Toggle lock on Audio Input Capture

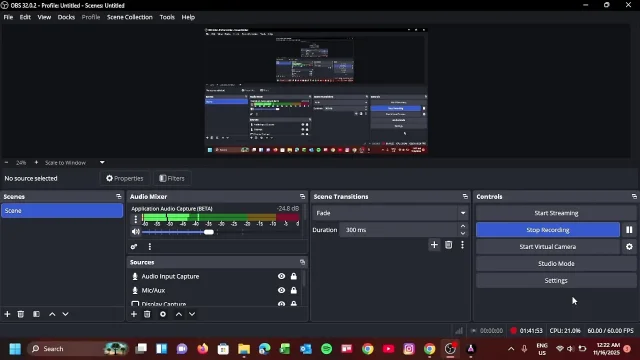293,276
